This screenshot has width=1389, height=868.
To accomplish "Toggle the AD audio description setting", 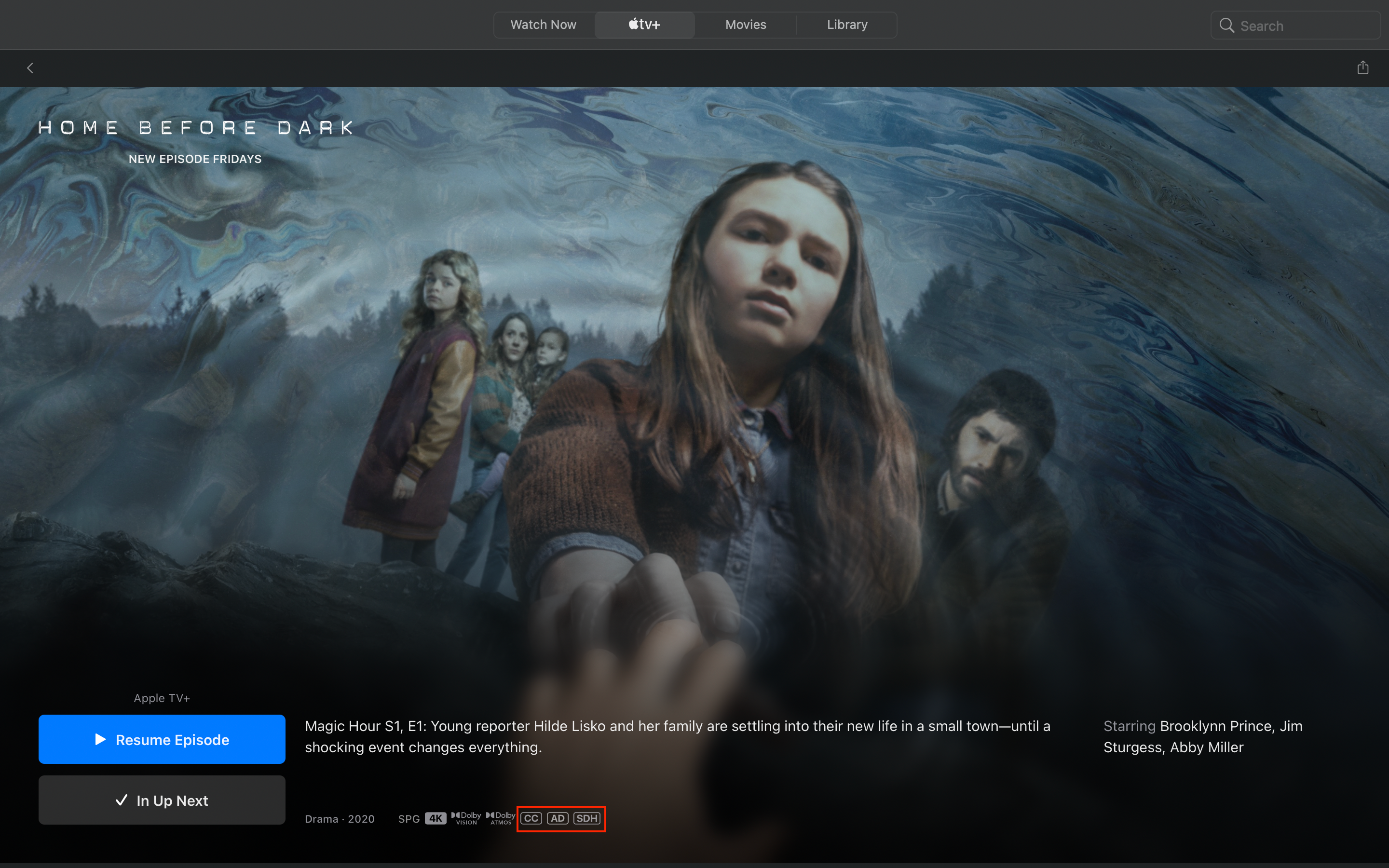I will 557,818.
